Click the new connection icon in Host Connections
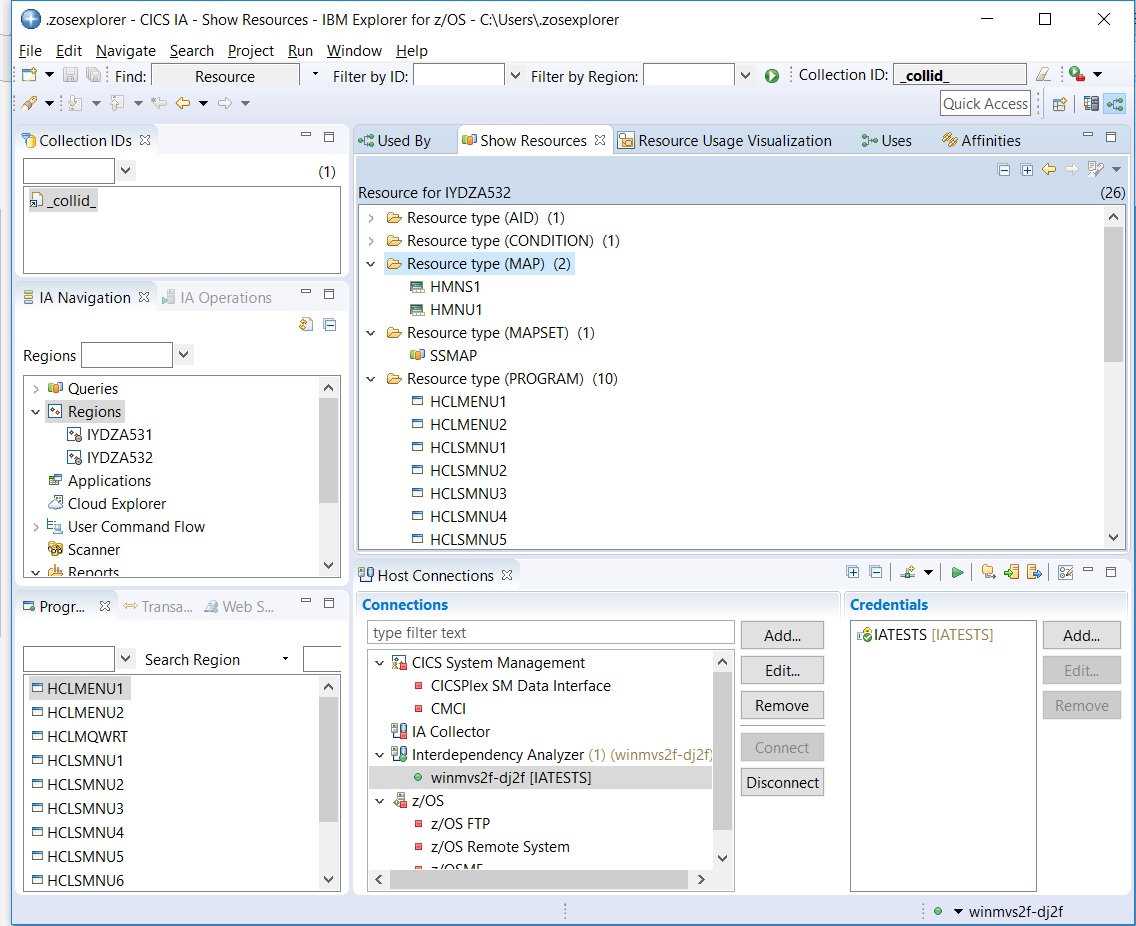This screenshot has width=1136, height=926. 908,572
